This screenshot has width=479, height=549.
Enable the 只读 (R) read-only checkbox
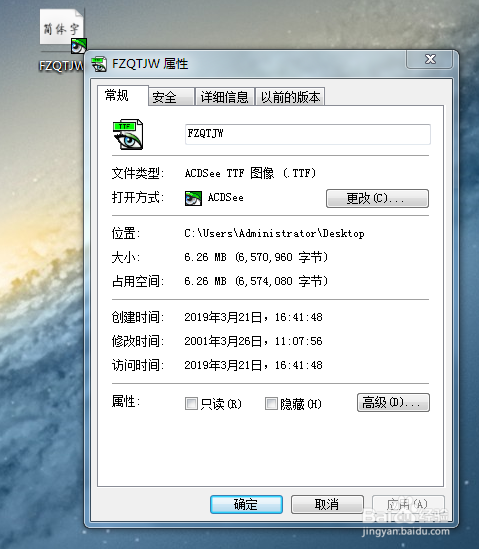point(191,404)
